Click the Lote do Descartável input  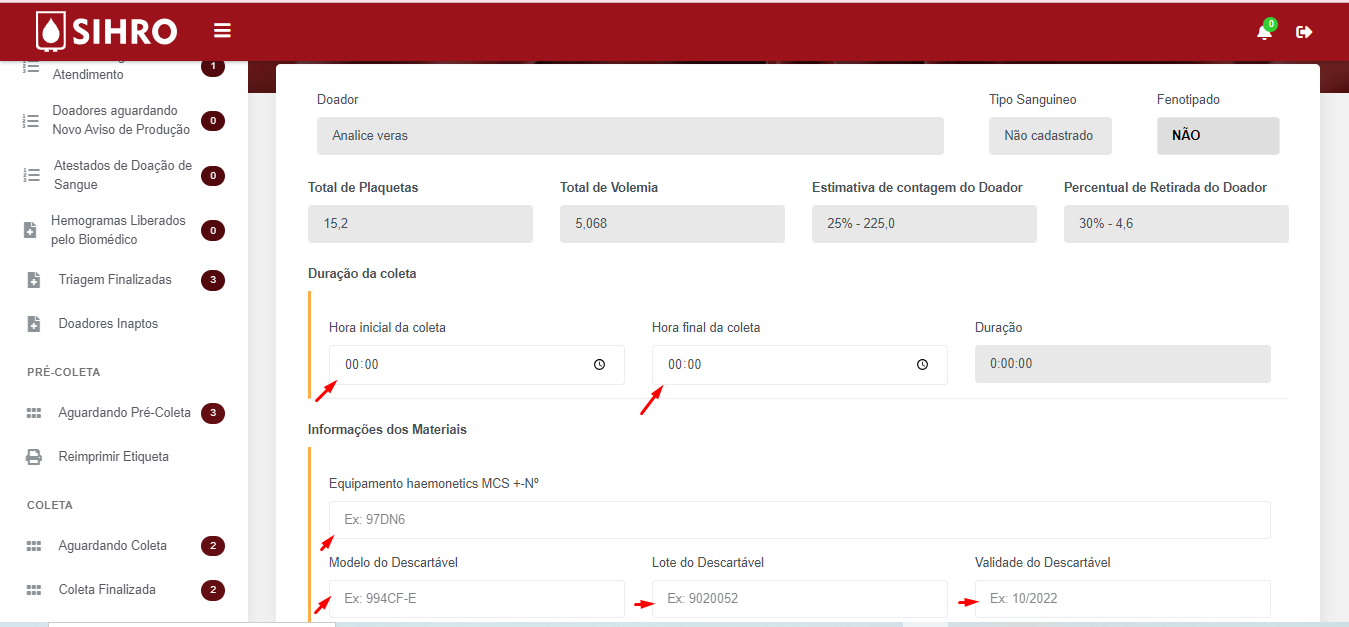[x=799, y=599]
